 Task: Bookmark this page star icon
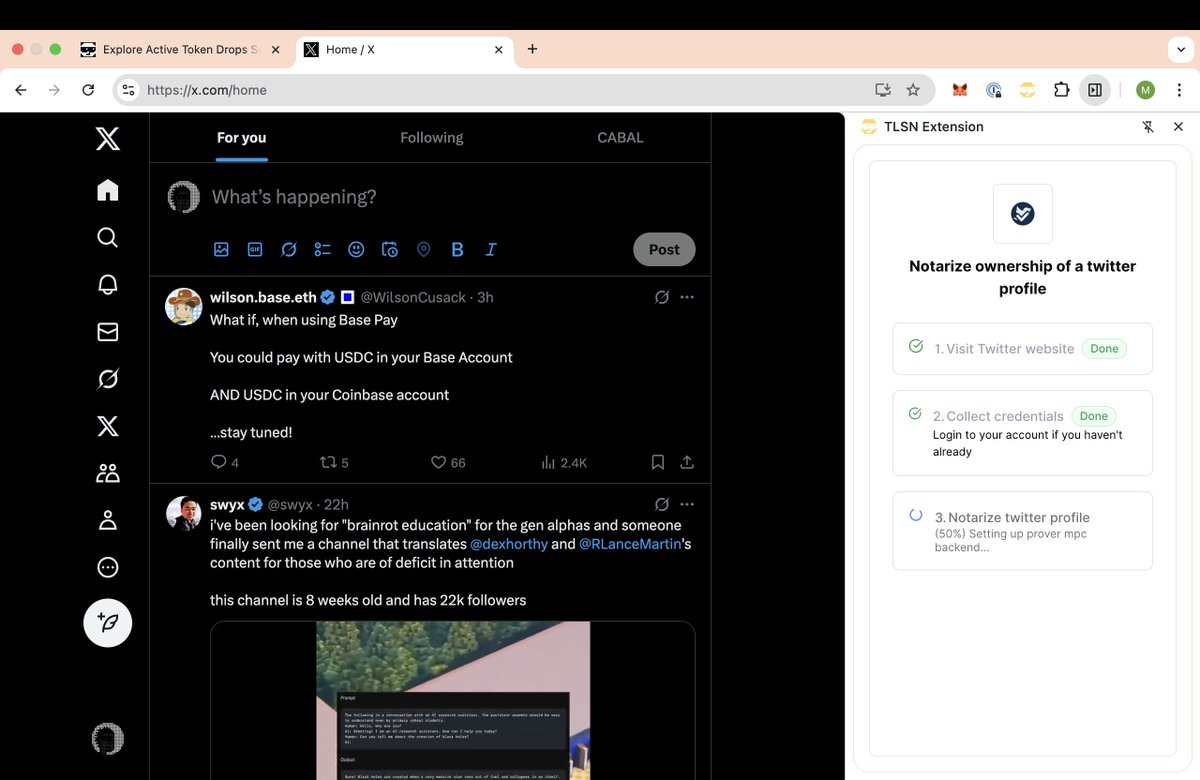[913, 90]
